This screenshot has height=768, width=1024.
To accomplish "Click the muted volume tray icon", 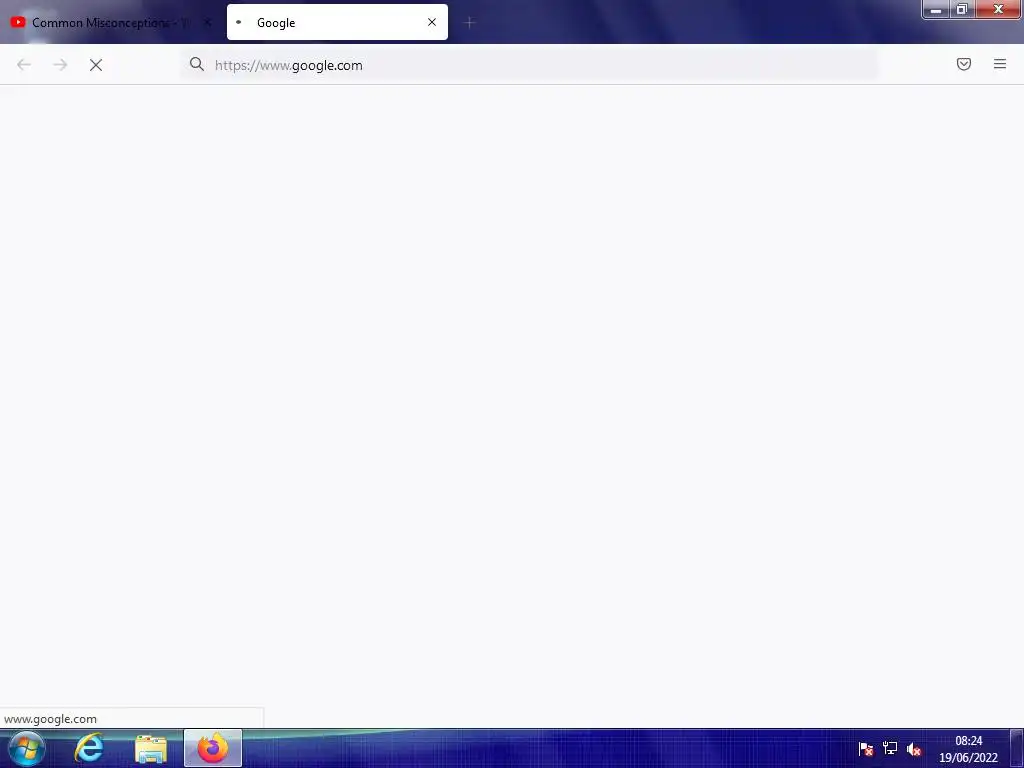I will click(914, 749).
